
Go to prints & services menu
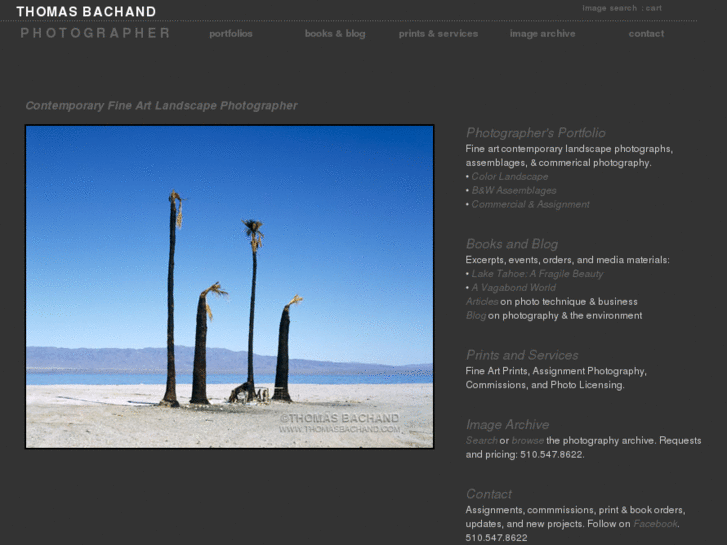click(x=438, y=34)
